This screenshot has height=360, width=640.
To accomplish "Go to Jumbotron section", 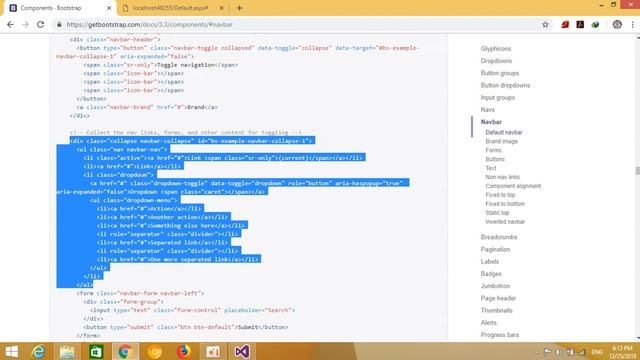I will coord(495,286).
